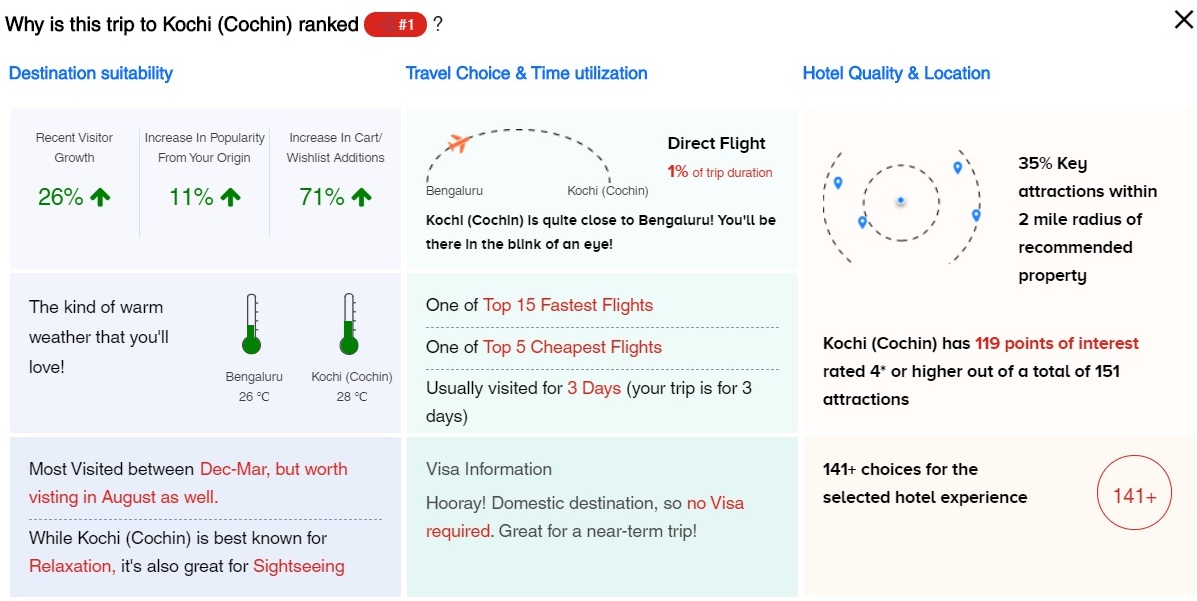Click the red #1 rank badge
This screenshot has width=1197, height=601.
coord(395,24)
